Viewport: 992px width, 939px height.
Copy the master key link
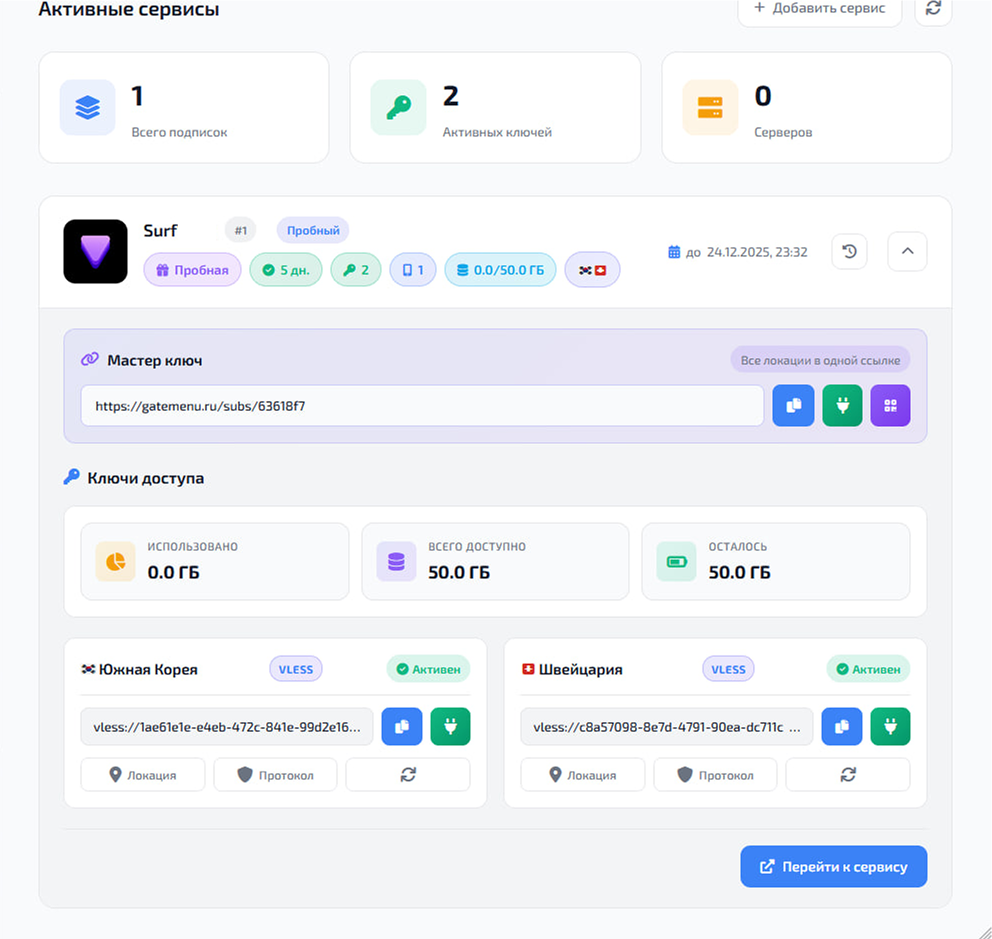793,406
